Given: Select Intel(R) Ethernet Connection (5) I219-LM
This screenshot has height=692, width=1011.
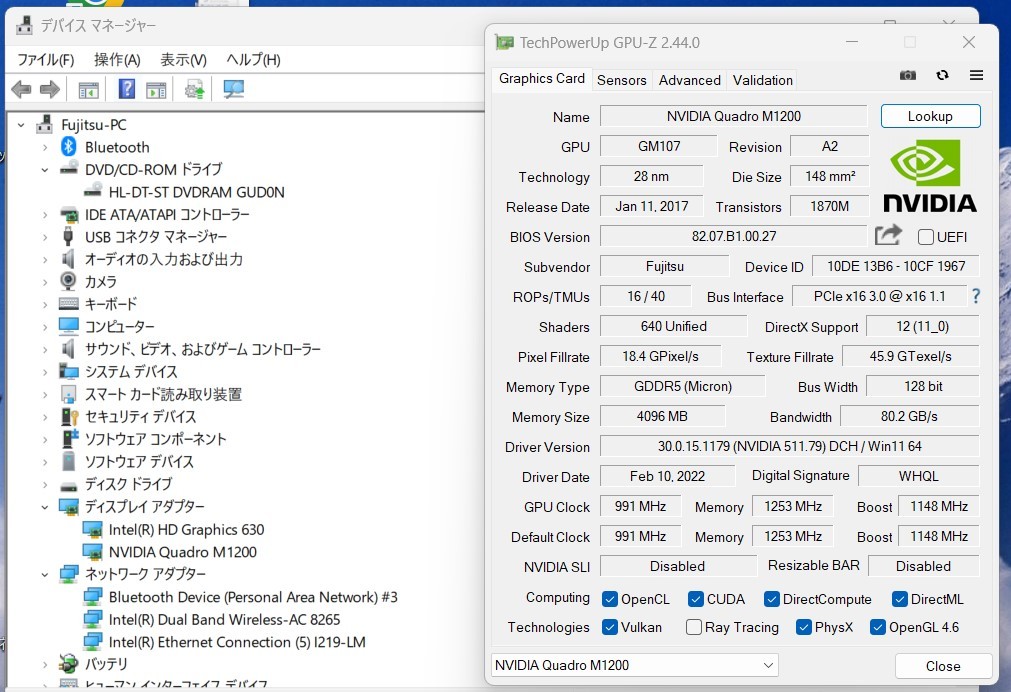Looking at the screenshot, I should pos(237,642).
